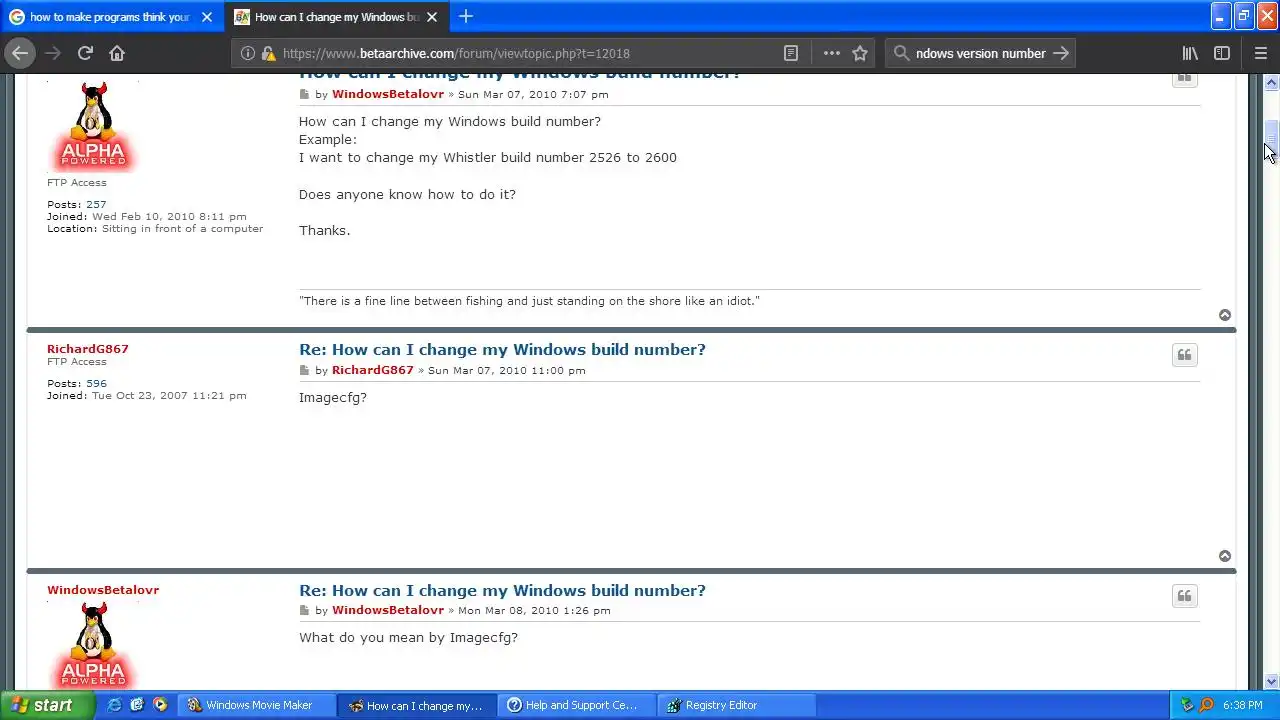
Task: Toggle the sidebar icon
Action: tap(1222, 53)
